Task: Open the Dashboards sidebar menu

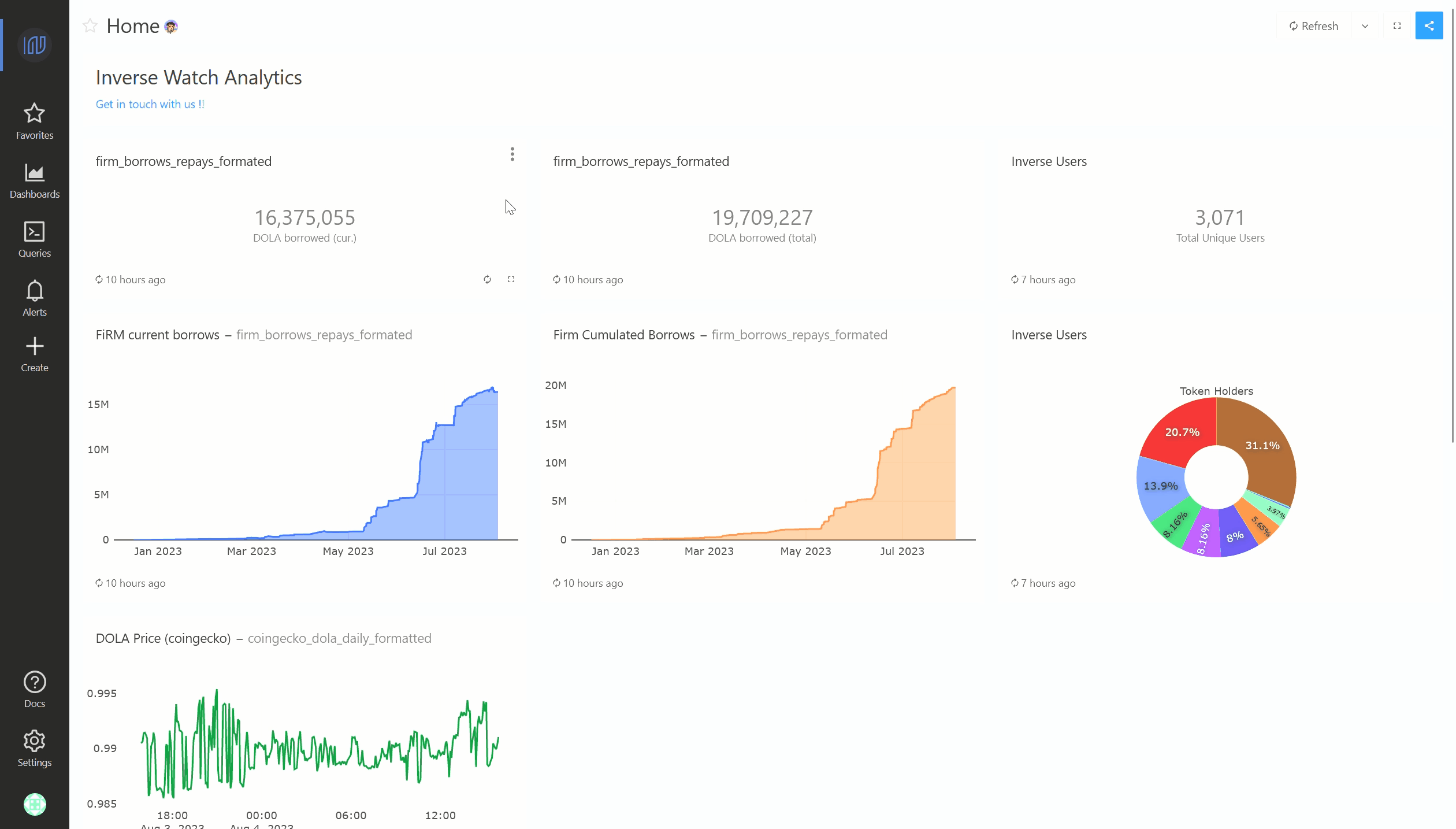Action: 35,181
